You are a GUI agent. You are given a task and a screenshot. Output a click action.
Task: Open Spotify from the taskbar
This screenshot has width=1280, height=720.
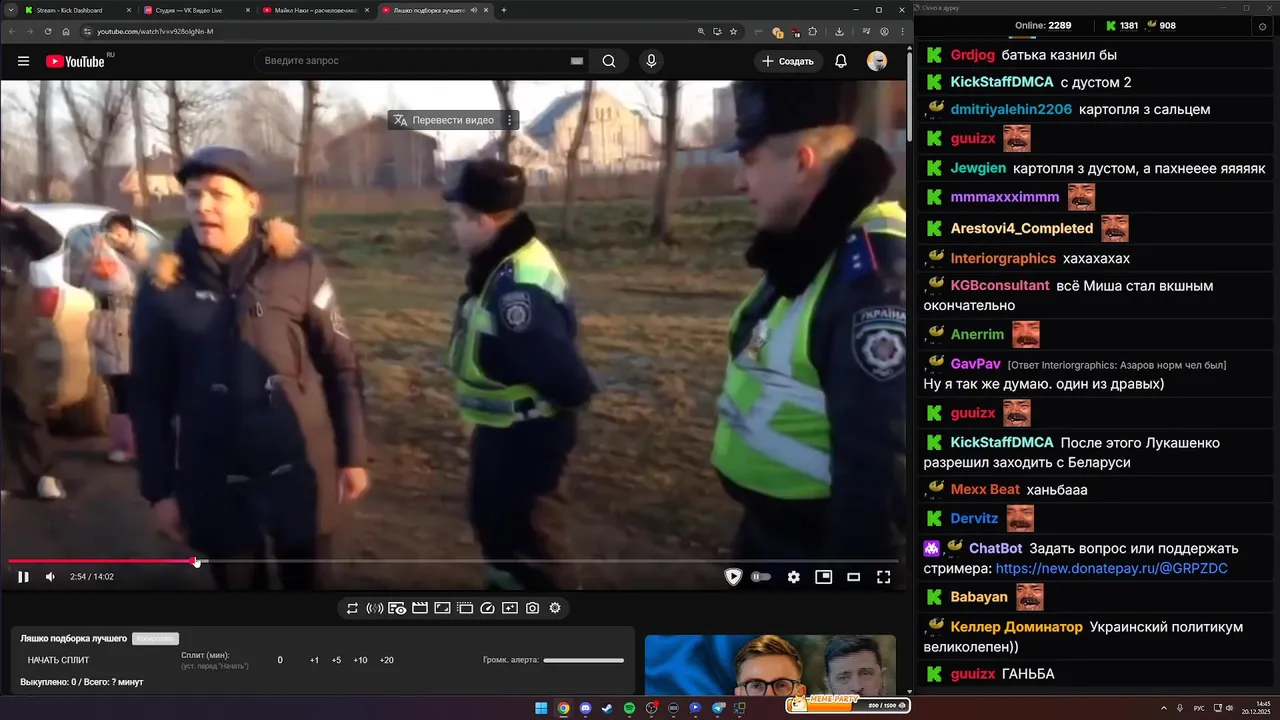point(629,708)
